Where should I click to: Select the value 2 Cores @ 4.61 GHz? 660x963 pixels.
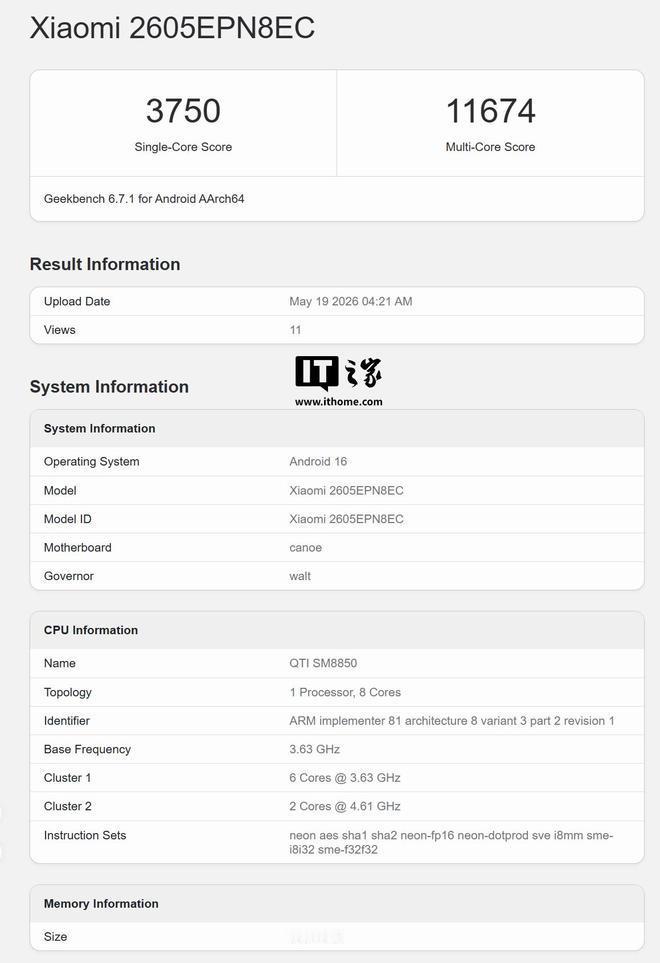point(345,806)
